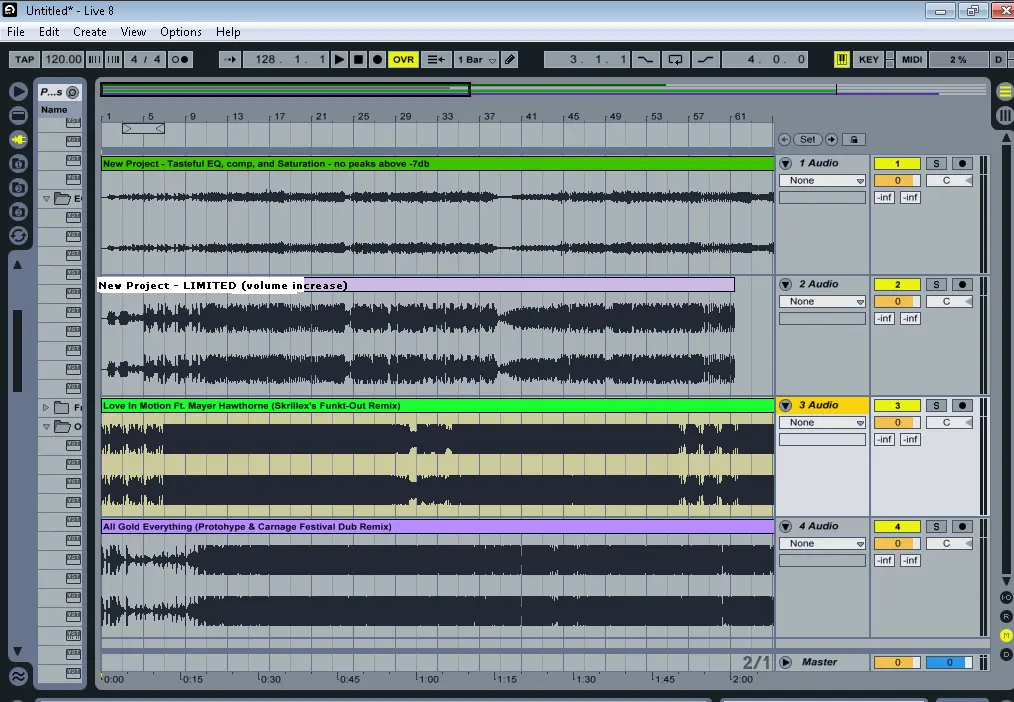Screen dimensions: 1014x702
Task: Toggle the Draw Mode pencil icon
Action: point(510,59)
